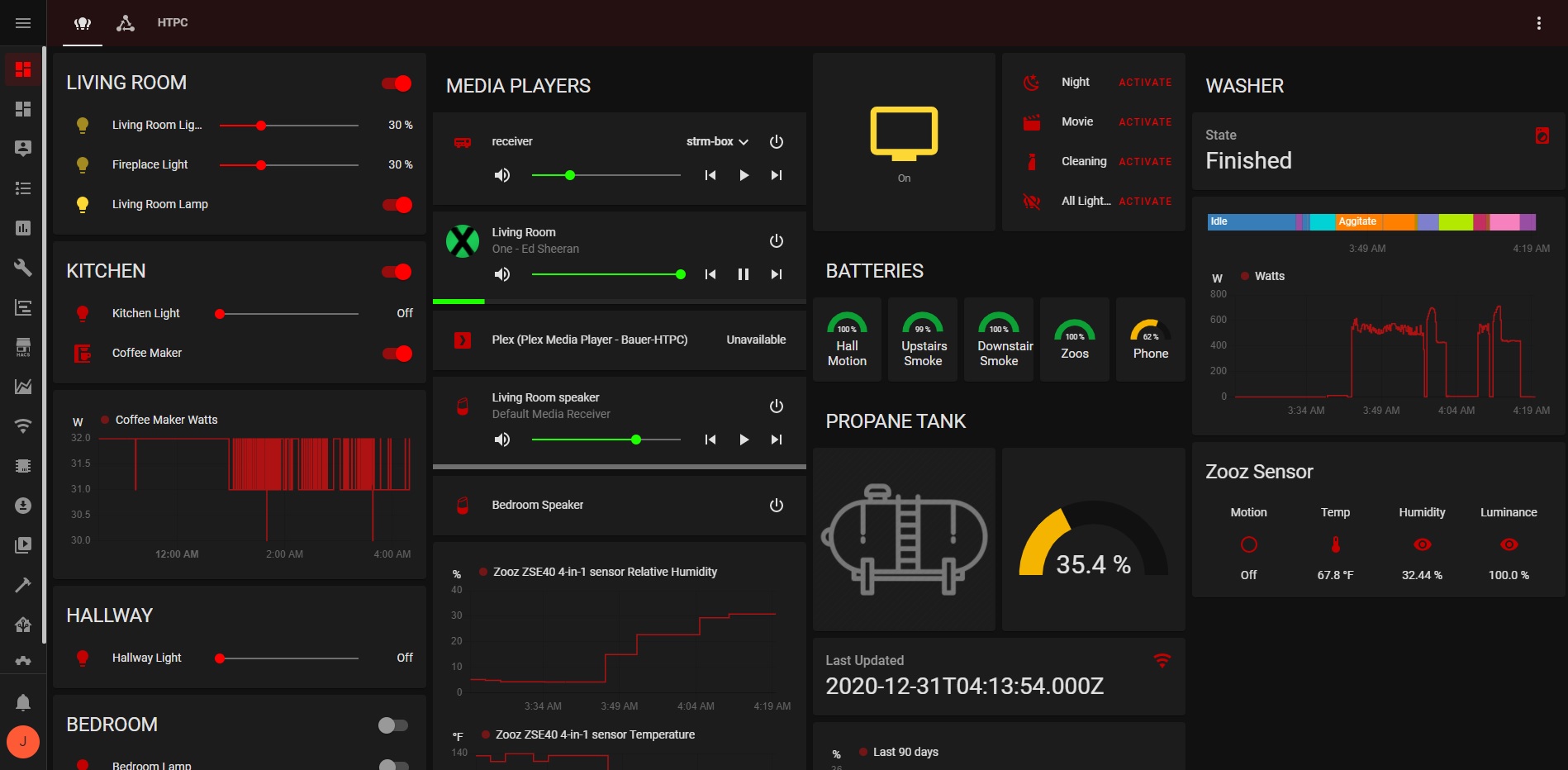Image resolution: width=1568 pixels, height=770 pixels.
Task: Enable the Bedroom group toggle
Action: click(393, 725)
